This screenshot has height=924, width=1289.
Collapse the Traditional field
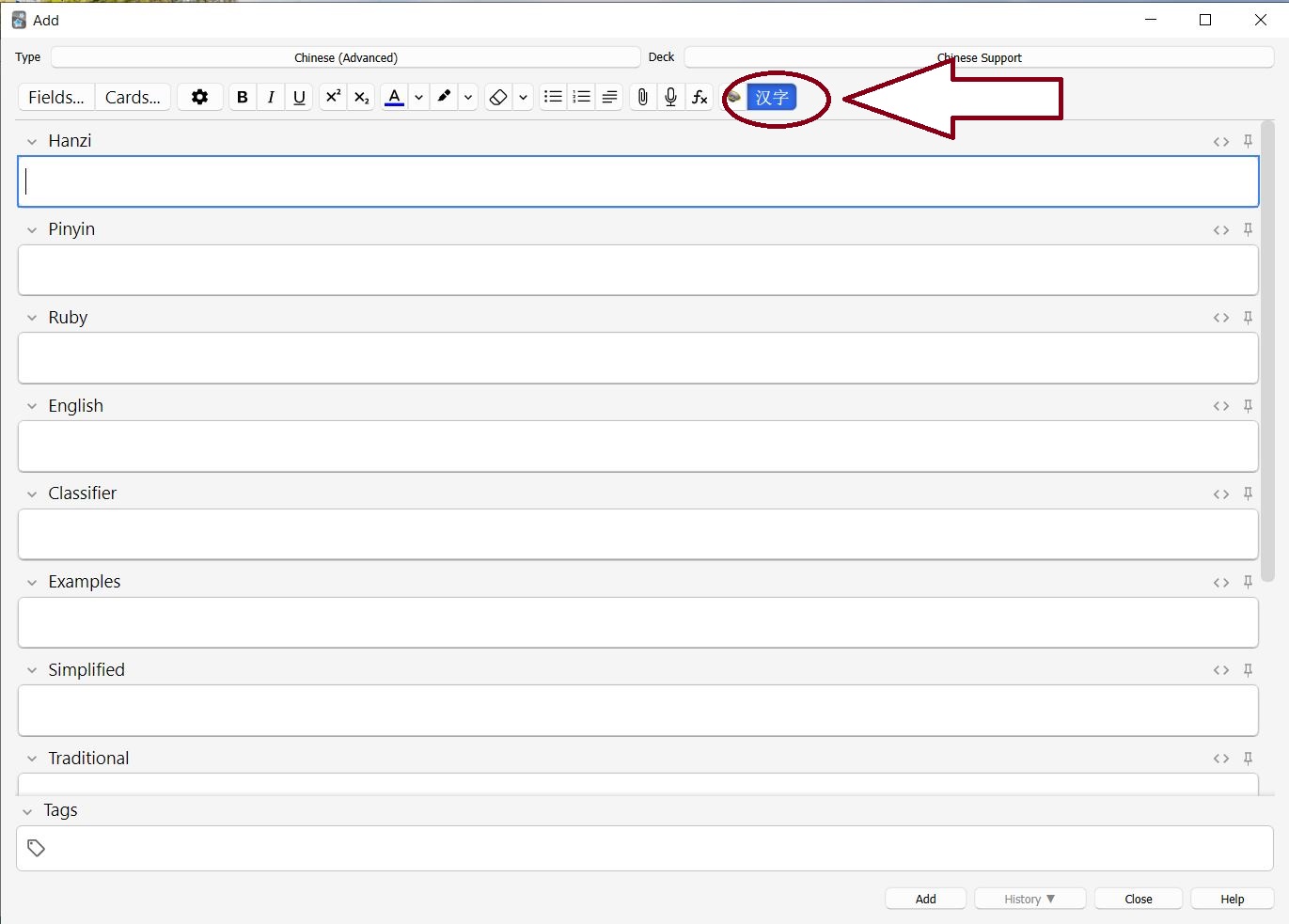[32, 759]
